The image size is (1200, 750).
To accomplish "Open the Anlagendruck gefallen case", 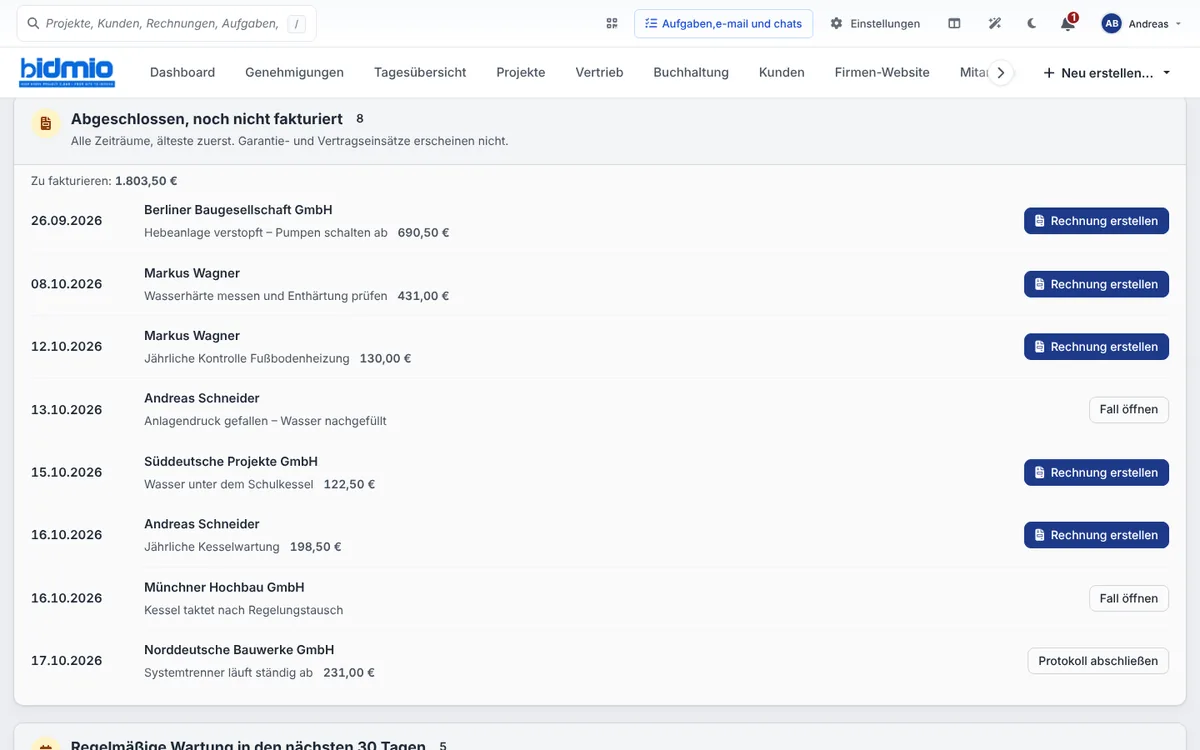I will pos(1128,409).
